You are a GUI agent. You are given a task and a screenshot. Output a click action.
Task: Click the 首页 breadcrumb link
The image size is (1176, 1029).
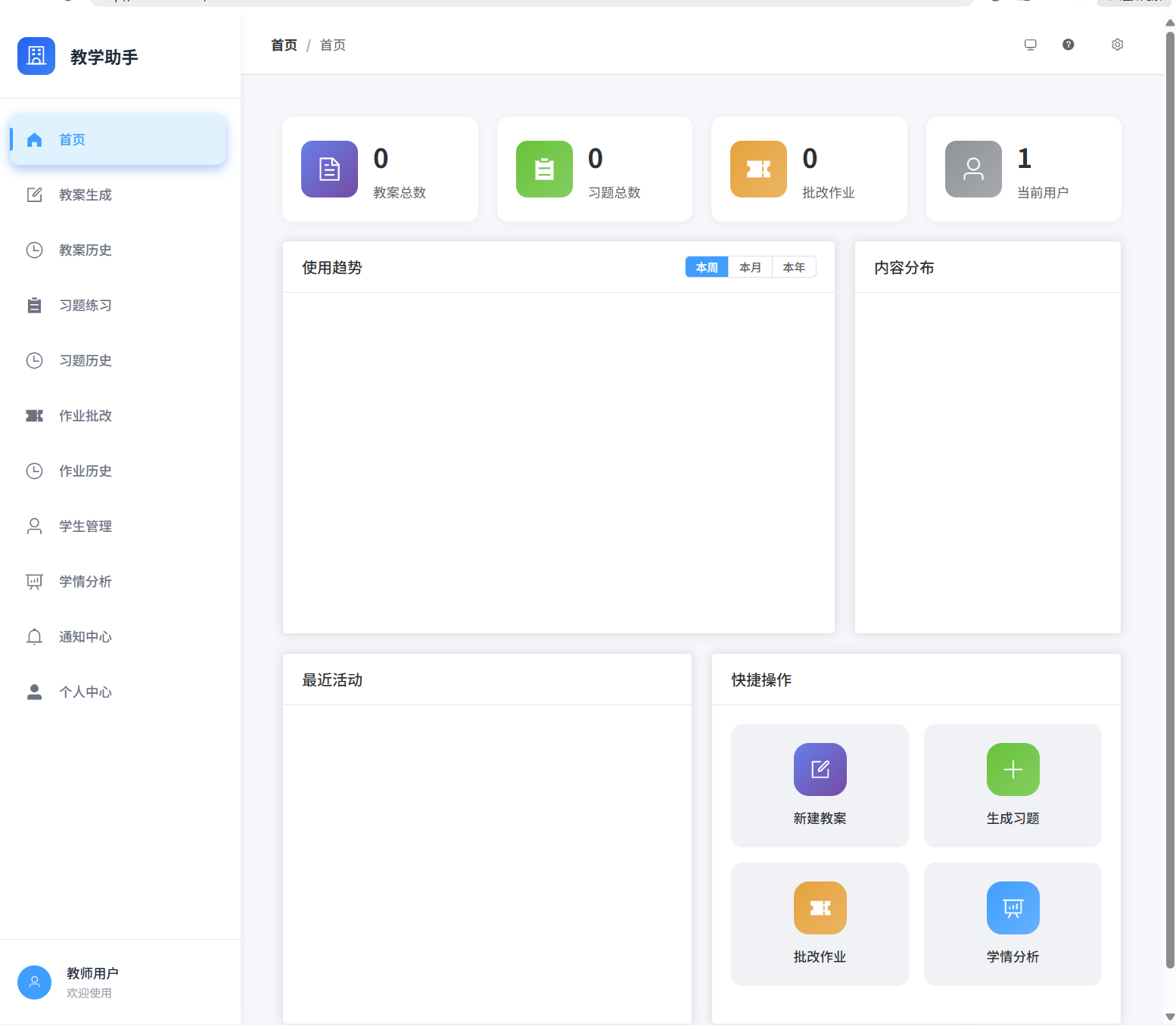(284, 45)
